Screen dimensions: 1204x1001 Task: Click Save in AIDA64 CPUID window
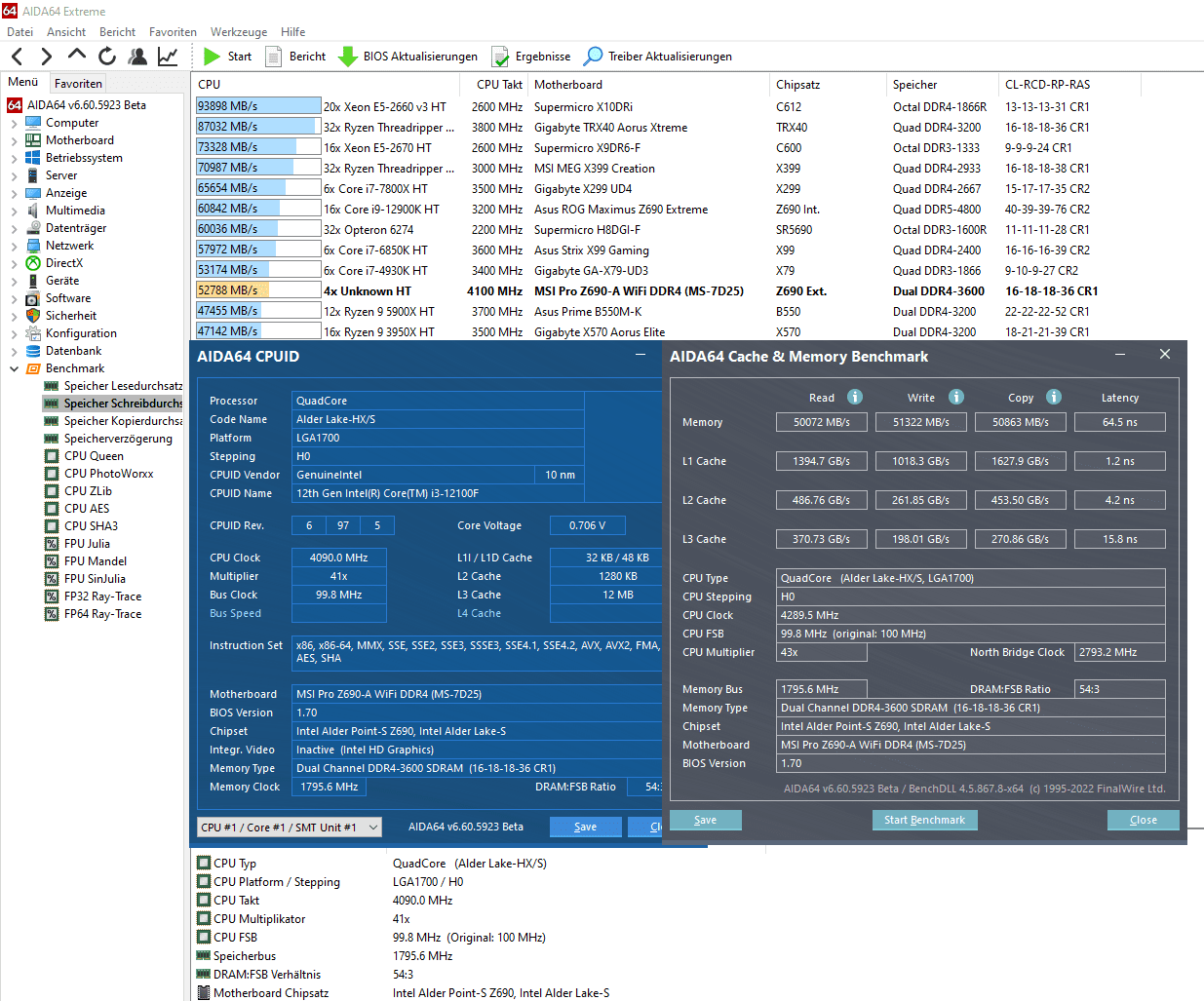[585, 827]
